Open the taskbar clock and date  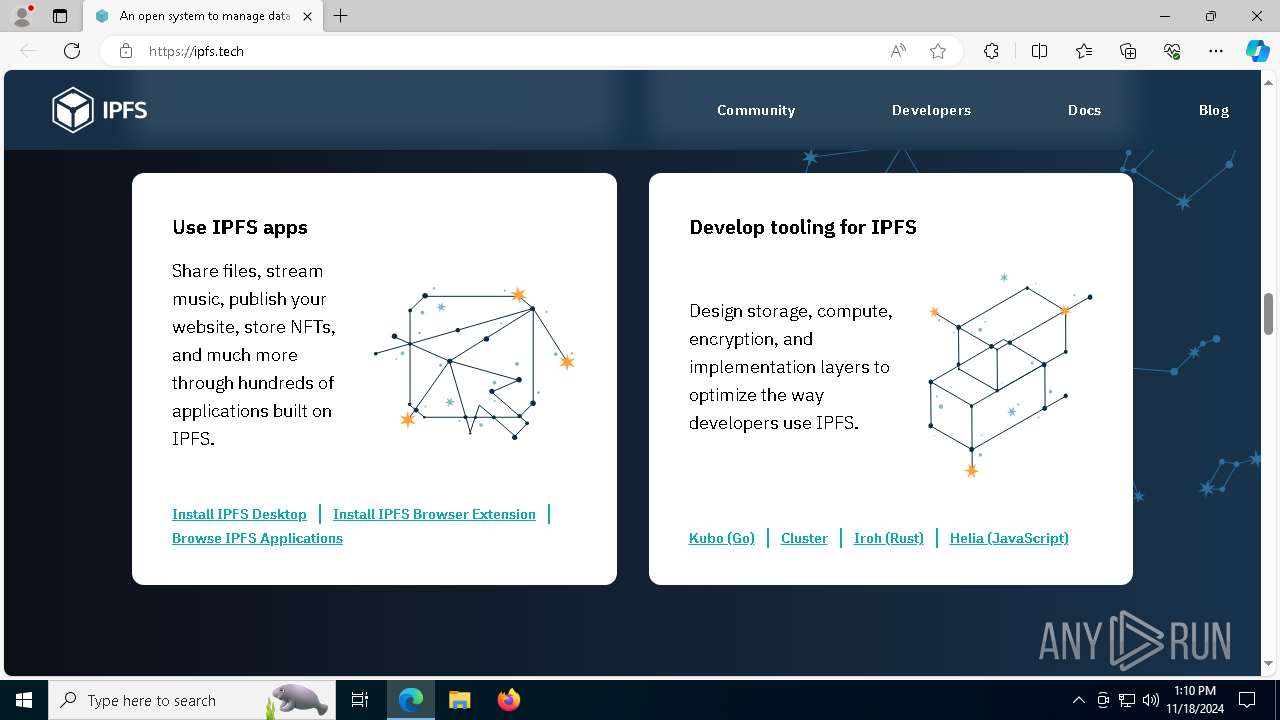click(1195, 700)
